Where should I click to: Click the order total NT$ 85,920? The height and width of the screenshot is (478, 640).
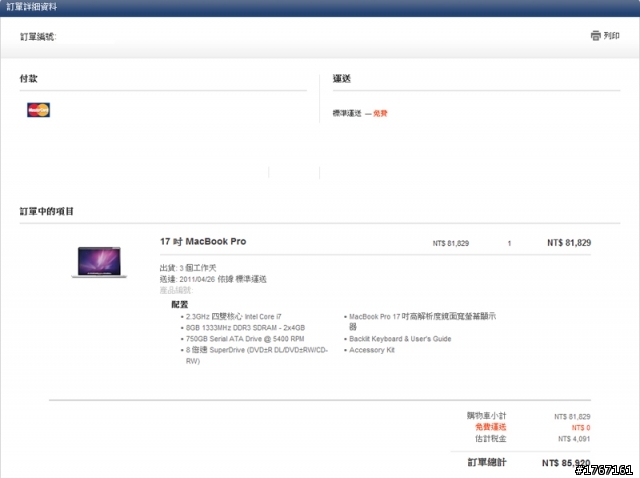click(566, 463)
